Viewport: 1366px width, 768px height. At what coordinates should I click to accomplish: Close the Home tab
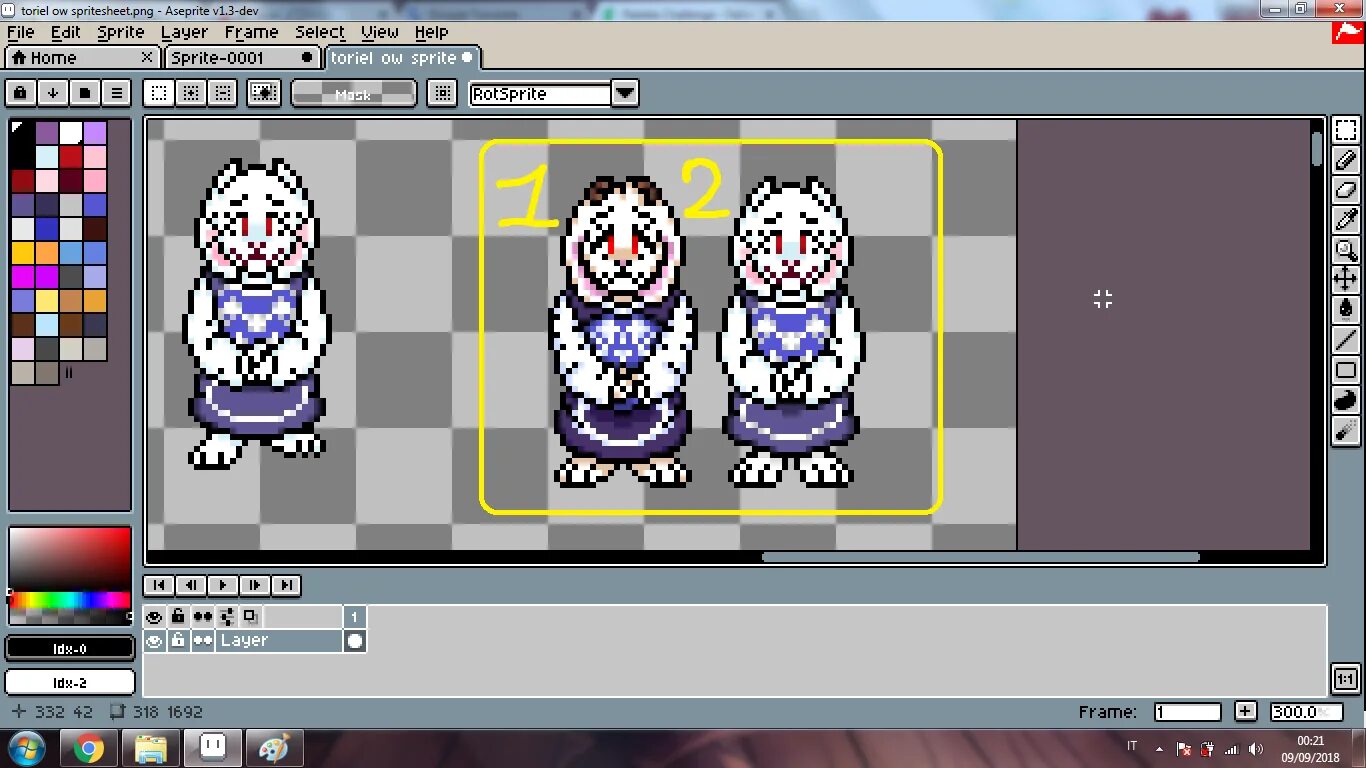coord(147,58)
